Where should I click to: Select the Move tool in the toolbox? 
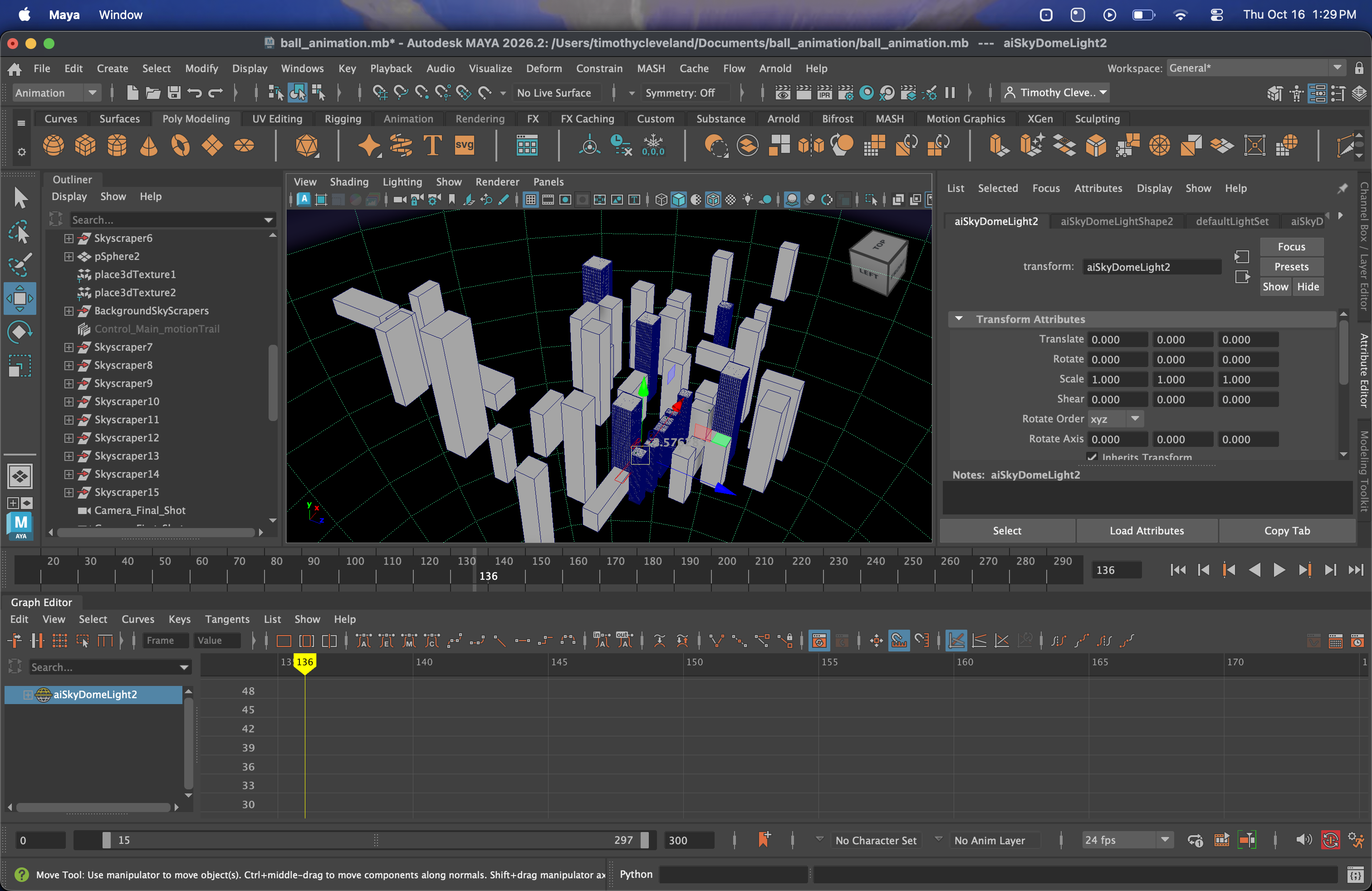20,299
